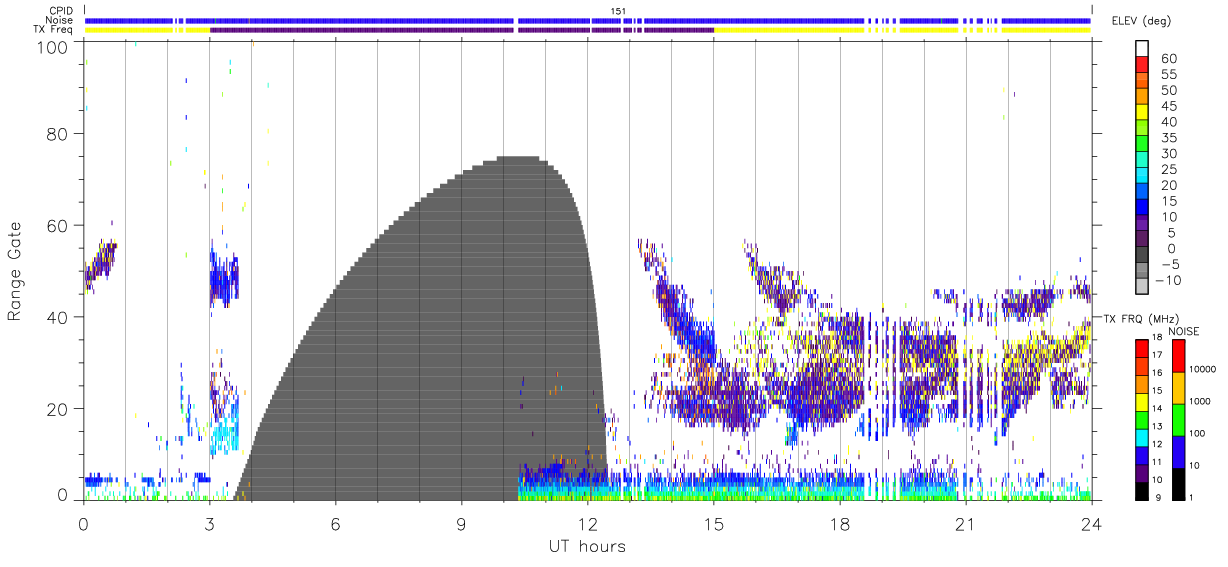Select the 9 tick on UT hours axis
Image resolution: width=1228 pixels, height=567 pixels.
tap(461, 523)
